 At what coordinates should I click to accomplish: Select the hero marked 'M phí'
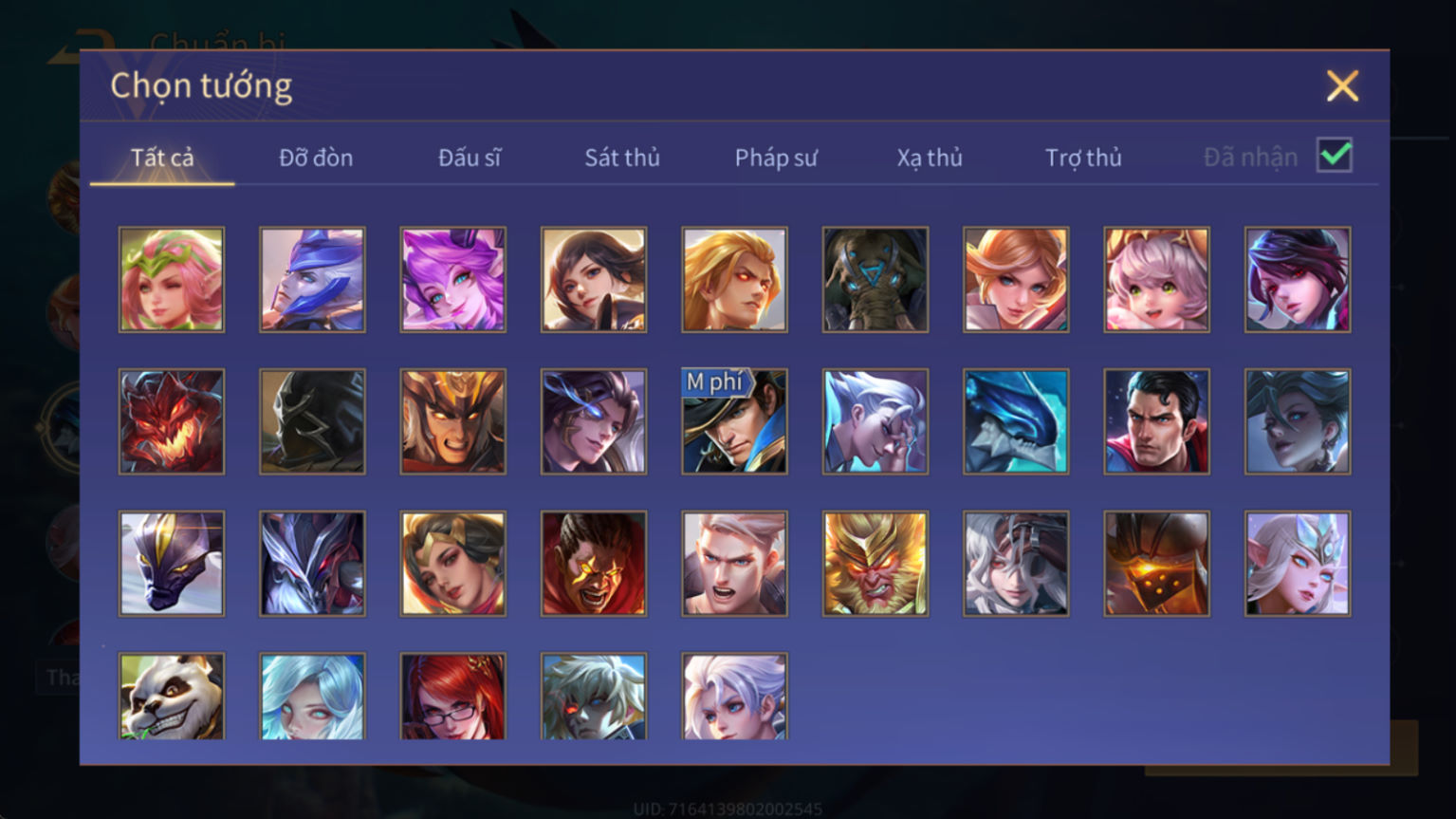(734, 421)
